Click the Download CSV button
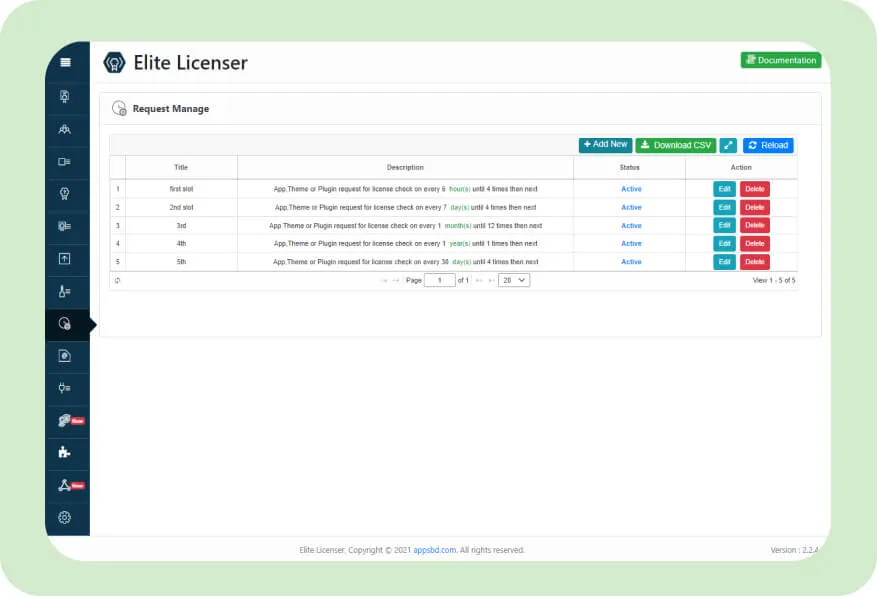Screen dimensions: 877x596 (x=676, y=145)
